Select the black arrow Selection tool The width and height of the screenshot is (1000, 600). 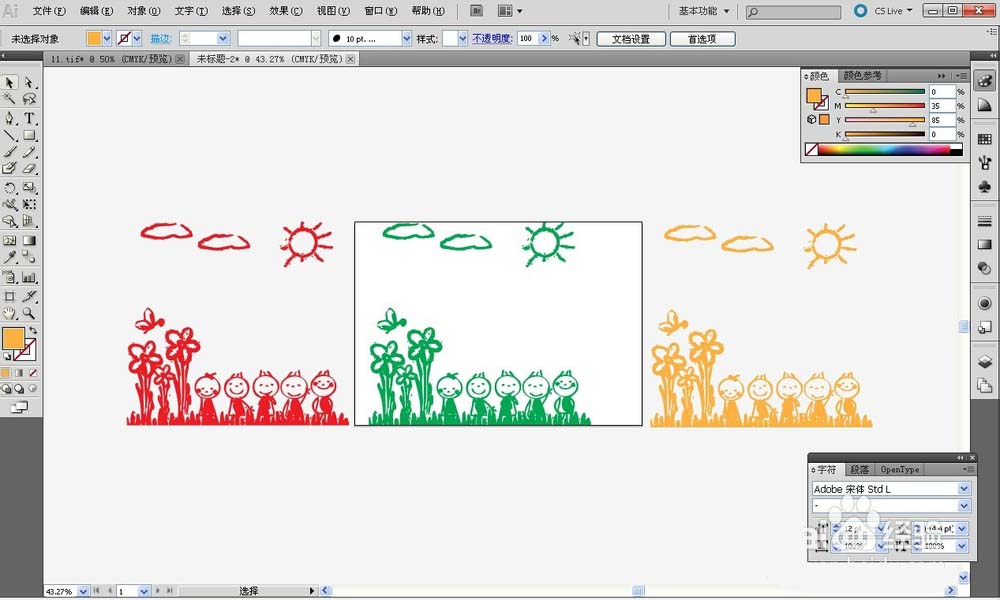click(x=10, y=83)
